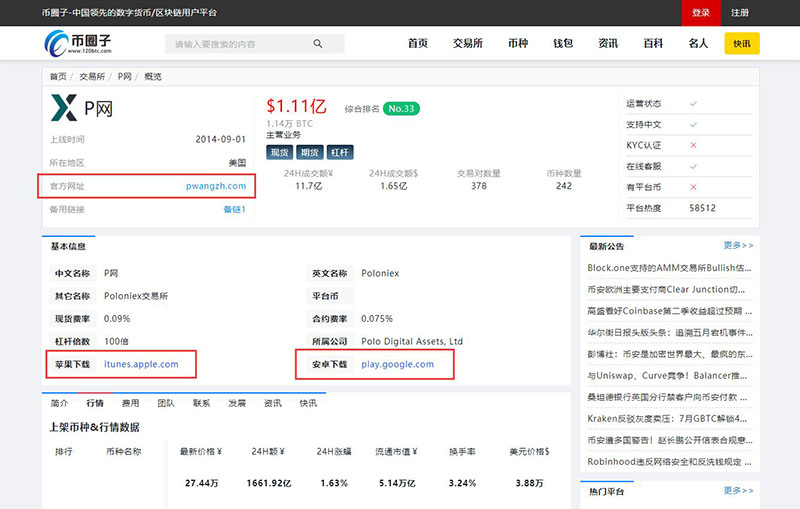Open the 钱包 navigation item
800x509 pixels.
[563, 43]
